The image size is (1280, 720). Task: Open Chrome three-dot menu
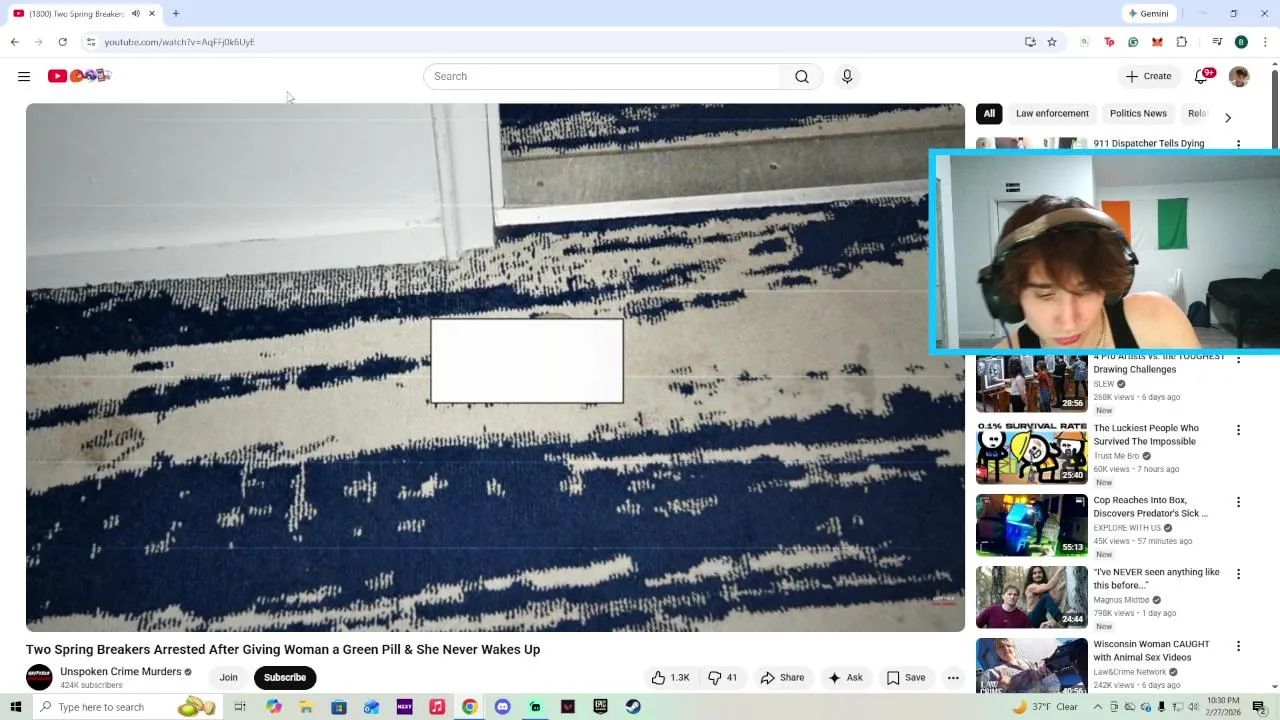[x=1265, y=42]
